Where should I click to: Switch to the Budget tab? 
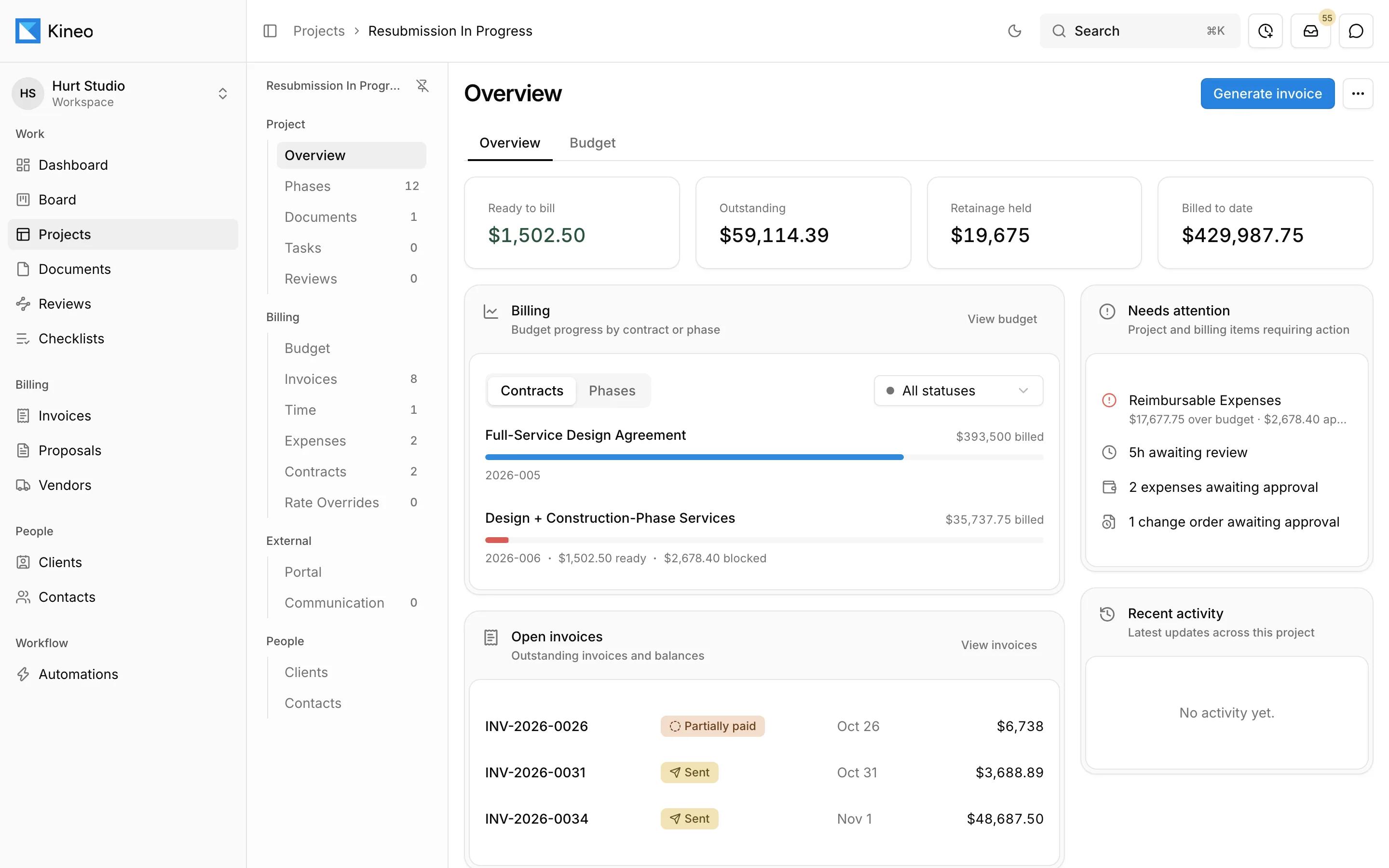[x=592, y=143]
